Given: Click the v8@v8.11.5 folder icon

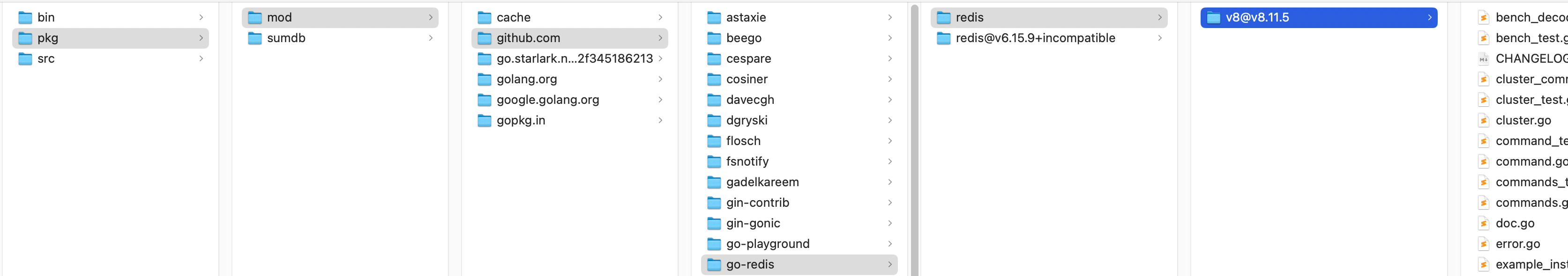Looking at the screenshot, I should tap(1213, 18).
